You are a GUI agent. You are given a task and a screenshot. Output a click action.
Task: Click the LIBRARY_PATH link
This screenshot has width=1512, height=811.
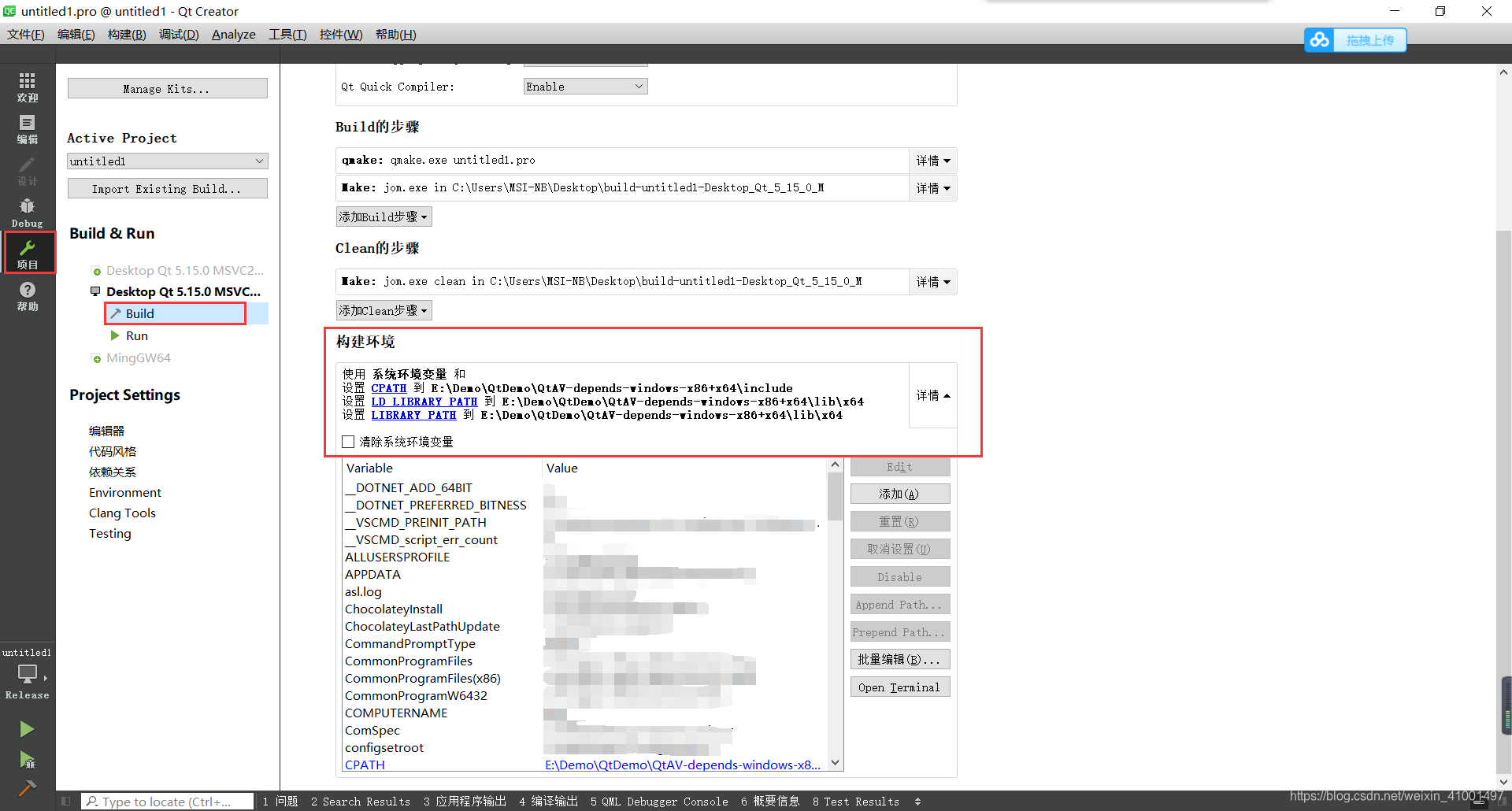[414, 415]
